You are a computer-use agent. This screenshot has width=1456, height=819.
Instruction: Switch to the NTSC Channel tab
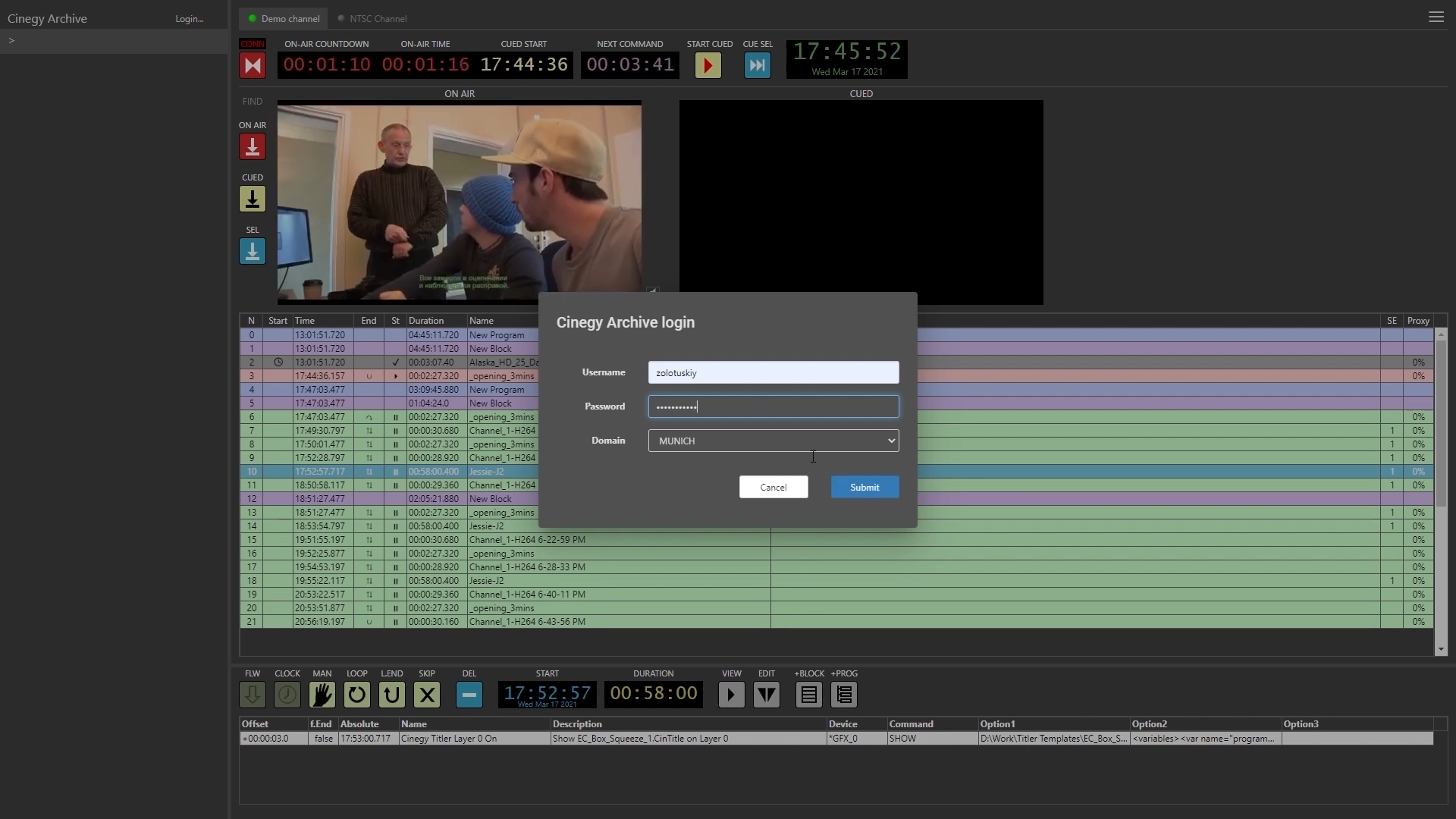pyautogui.click(x=372, y=18)
